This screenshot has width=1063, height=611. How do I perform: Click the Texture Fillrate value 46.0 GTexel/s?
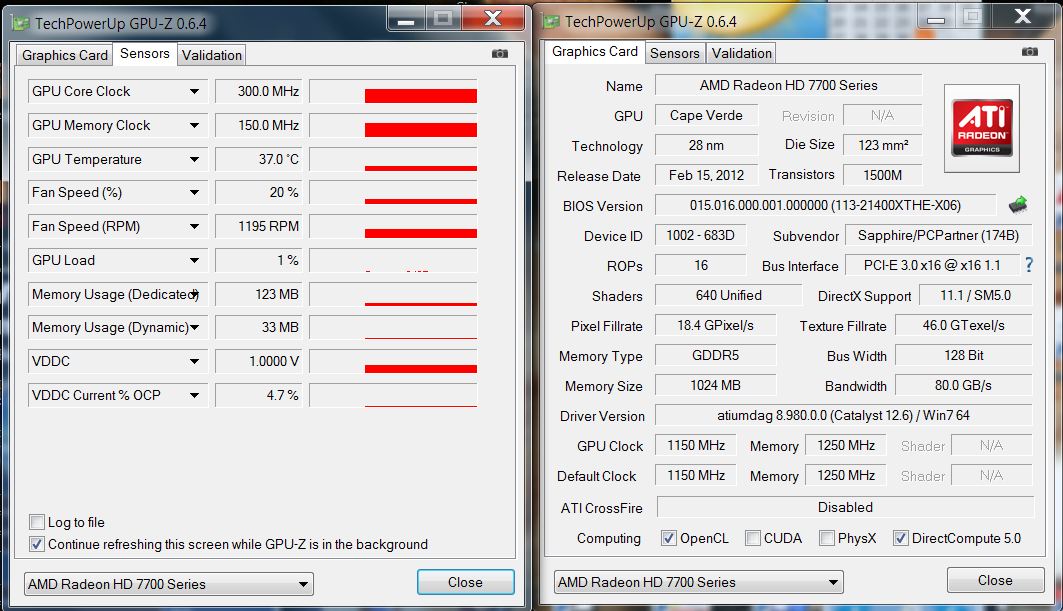(x=963, y=326)
